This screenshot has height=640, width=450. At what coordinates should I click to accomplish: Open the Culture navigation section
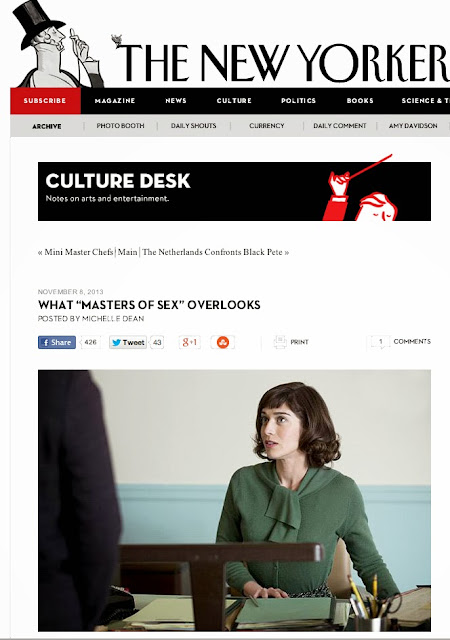[x=234, y=100]
